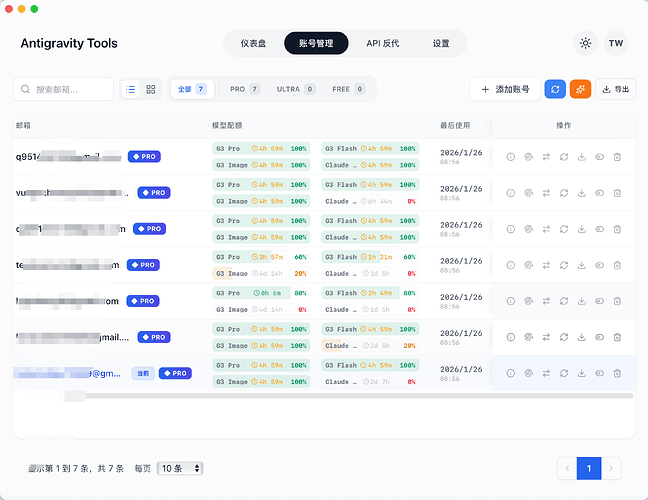The image size is (648, 500).
Task: Refresh quota for the 'te' account row
Action: (564, 265)
